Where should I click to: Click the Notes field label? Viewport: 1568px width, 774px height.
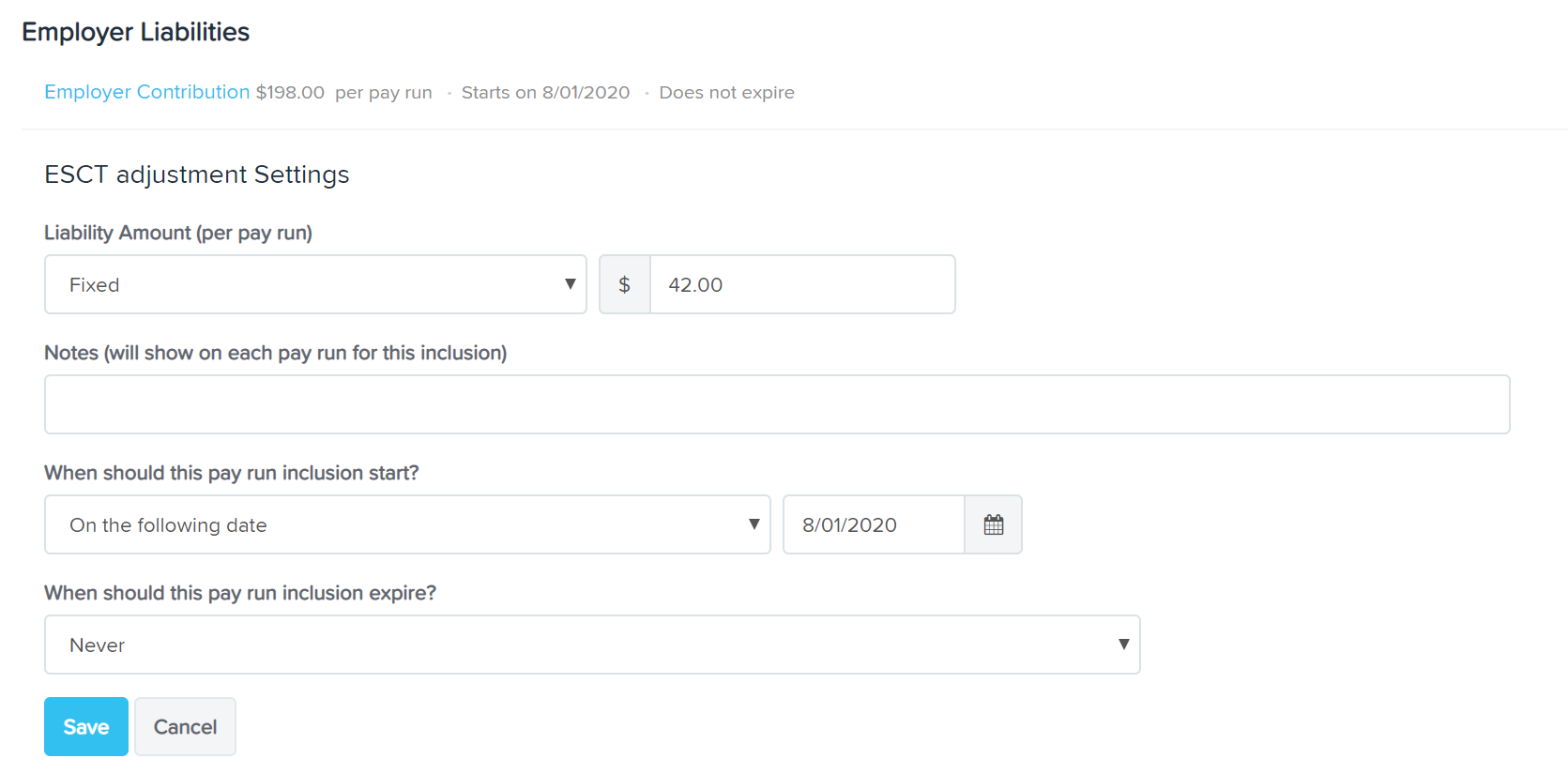coord(275,353)
